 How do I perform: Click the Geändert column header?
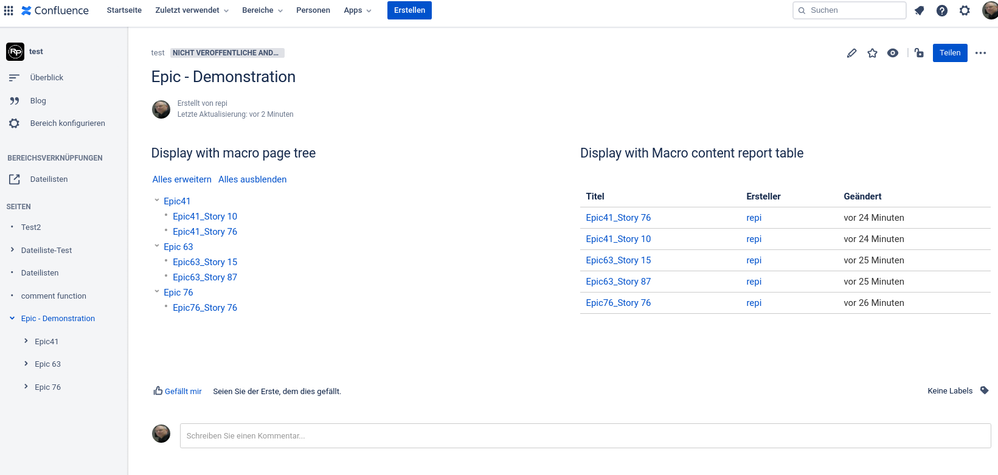click(x=862, y=196)
